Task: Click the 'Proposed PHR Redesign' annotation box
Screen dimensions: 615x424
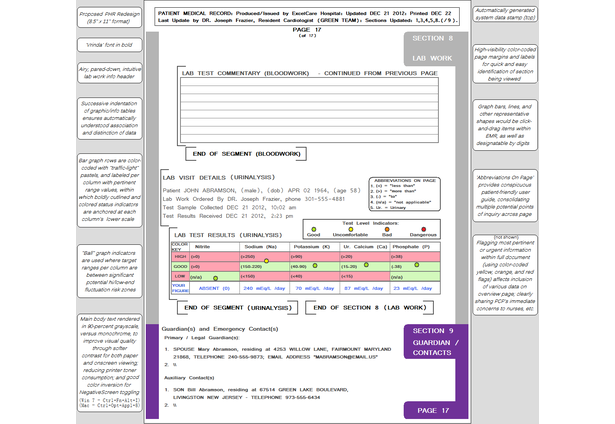Action: click(x=109, y=18)
